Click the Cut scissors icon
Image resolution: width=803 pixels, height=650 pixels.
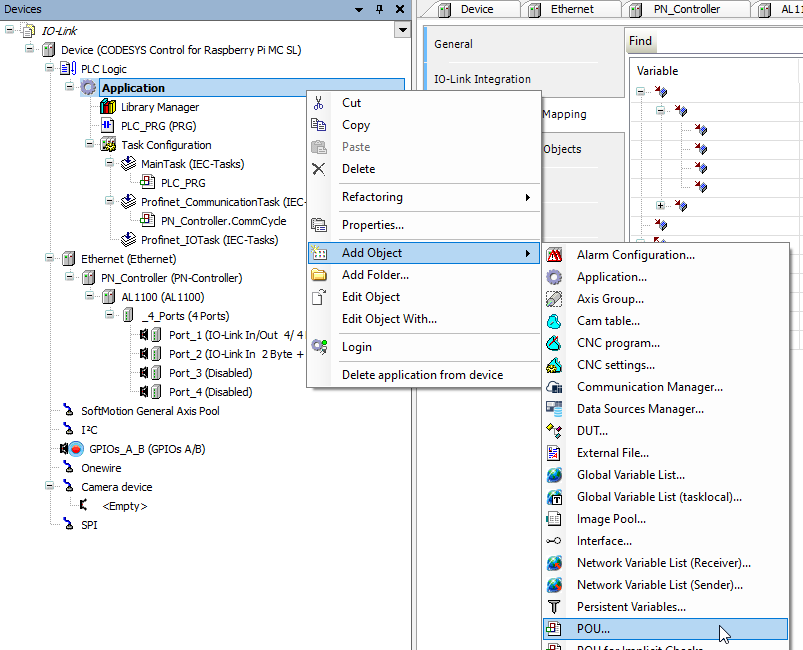[319, 103]
